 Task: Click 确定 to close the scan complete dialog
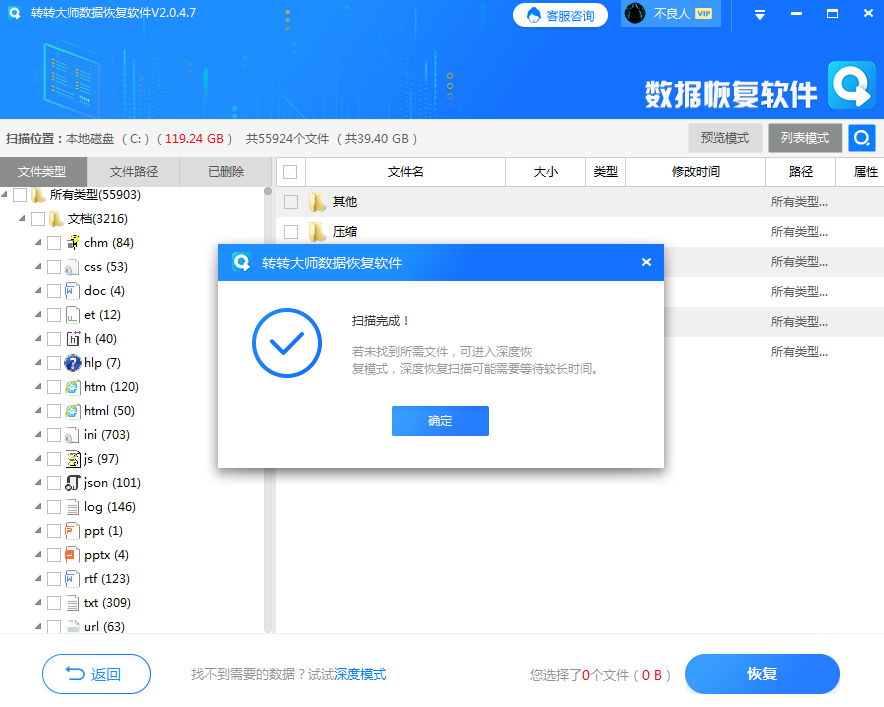[440, 420]
